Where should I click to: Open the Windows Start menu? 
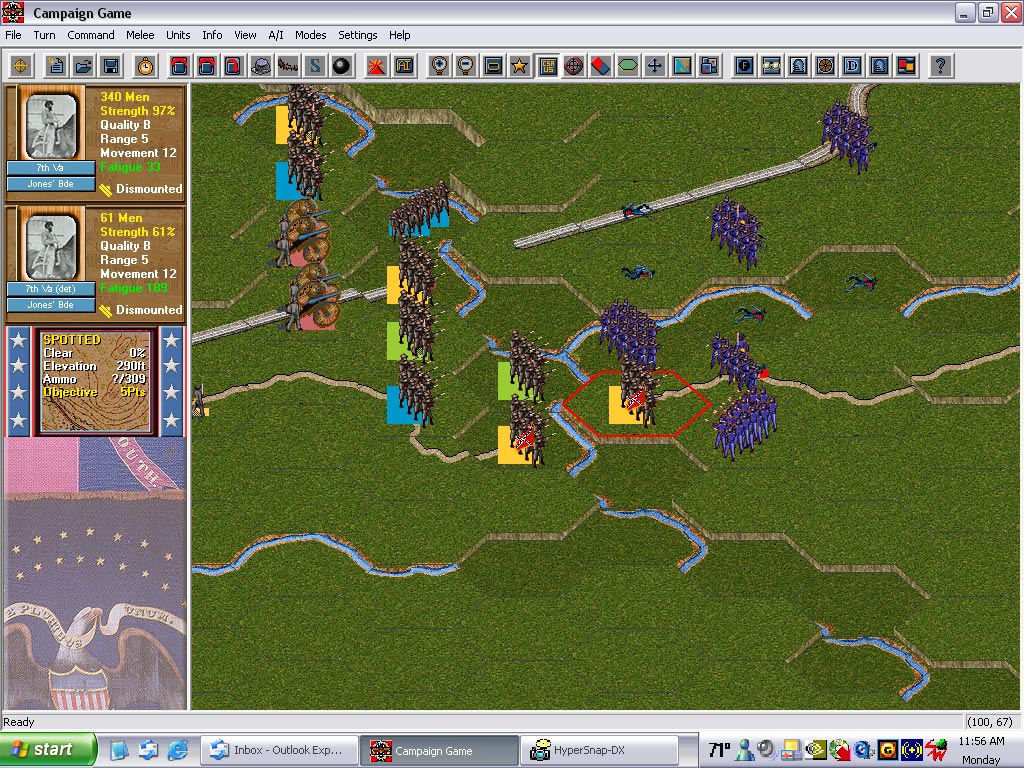48,749
